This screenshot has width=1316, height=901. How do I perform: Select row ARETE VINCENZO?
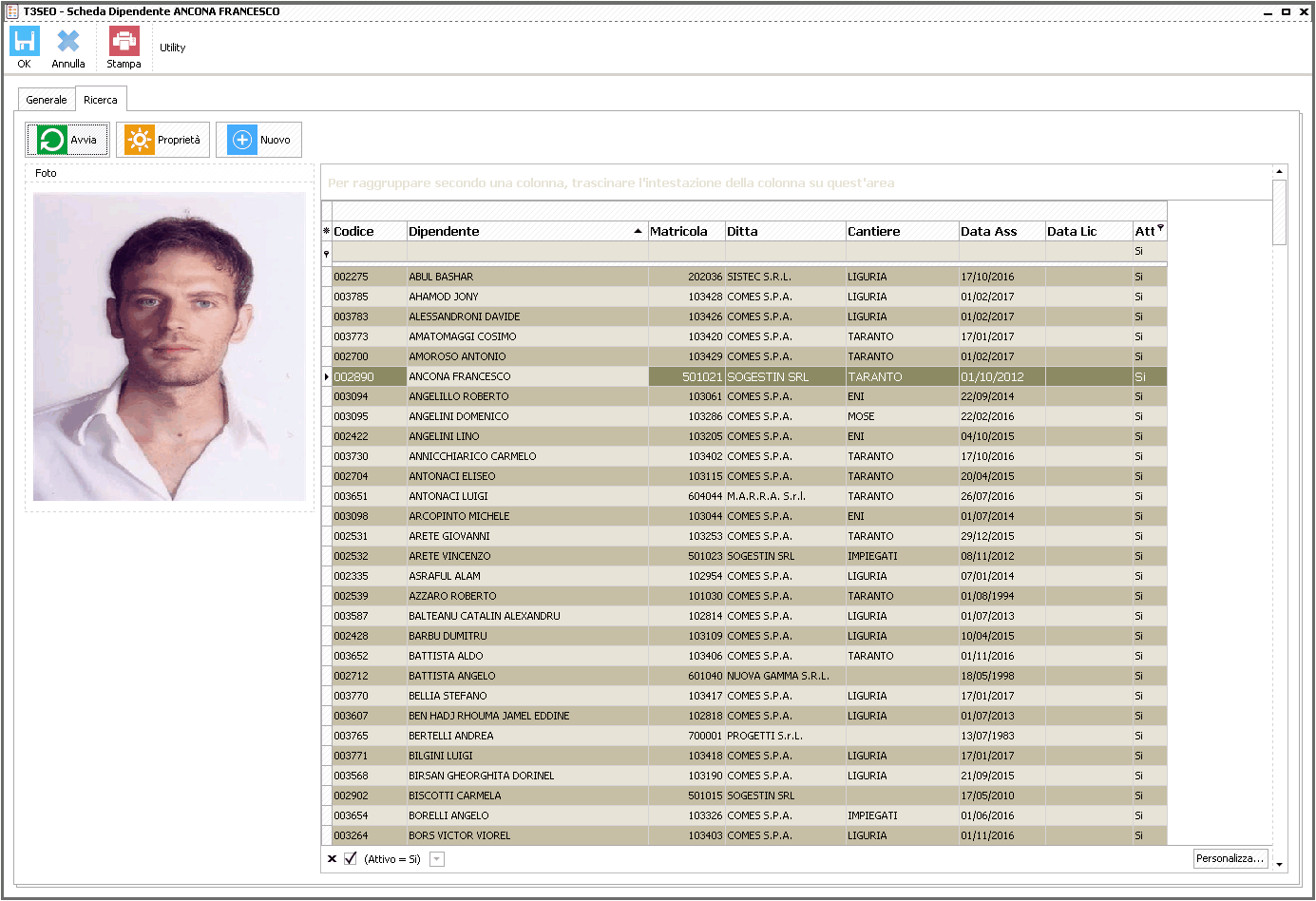tap(749, 556)
